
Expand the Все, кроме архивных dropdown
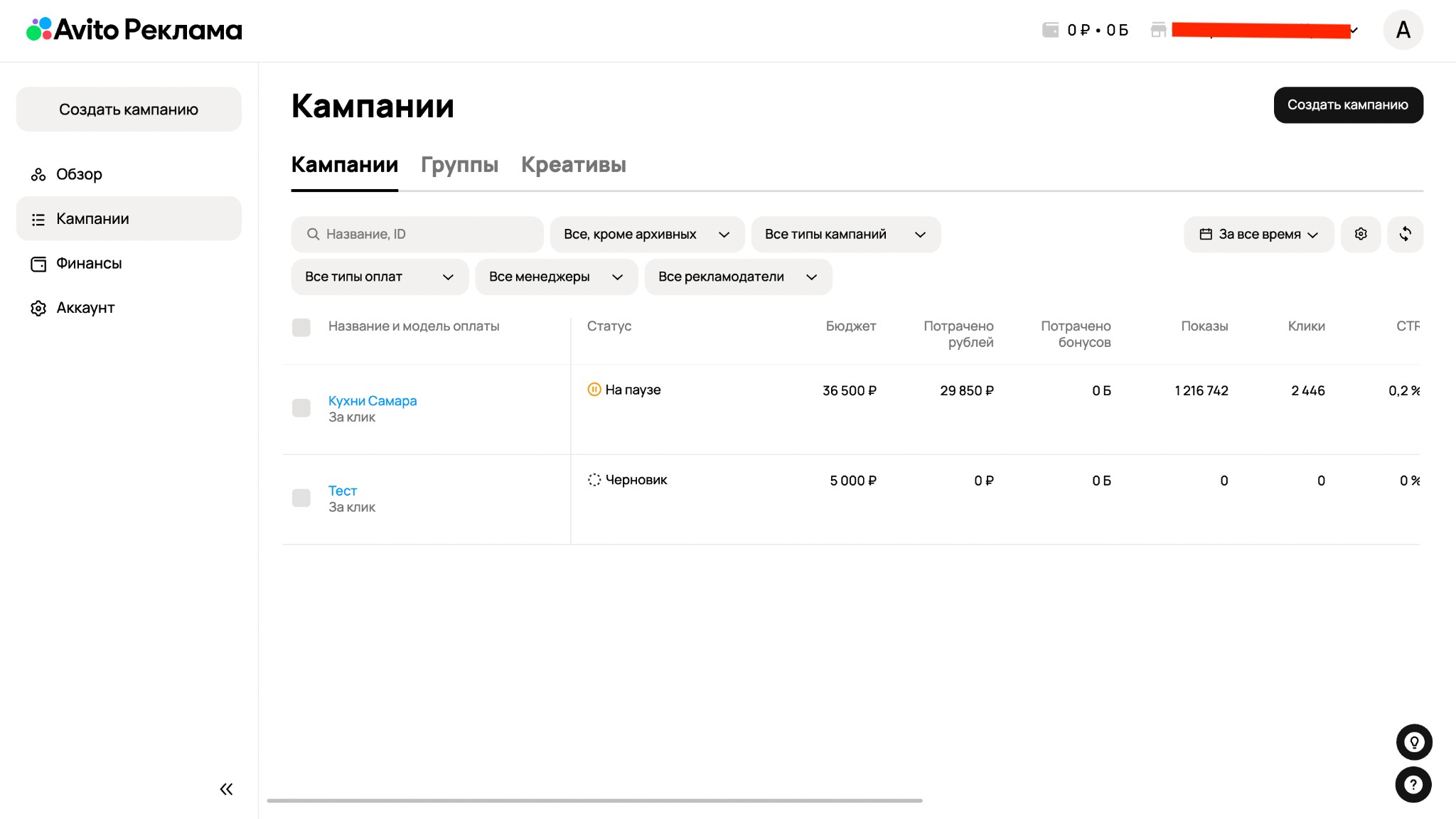(646, 235)
